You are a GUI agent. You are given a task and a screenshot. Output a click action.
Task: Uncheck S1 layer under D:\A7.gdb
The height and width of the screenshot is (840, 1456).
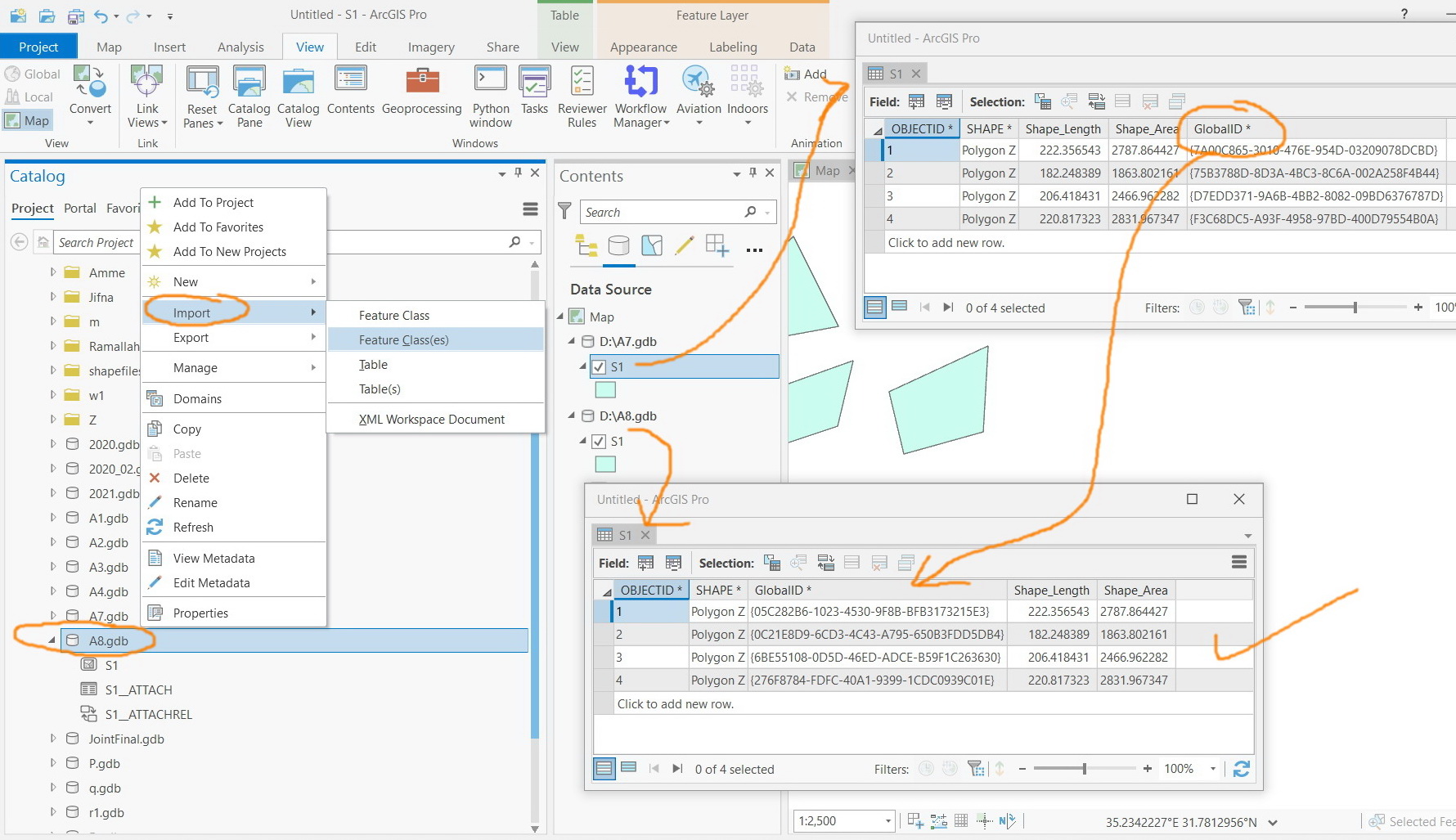coord(599,366)
